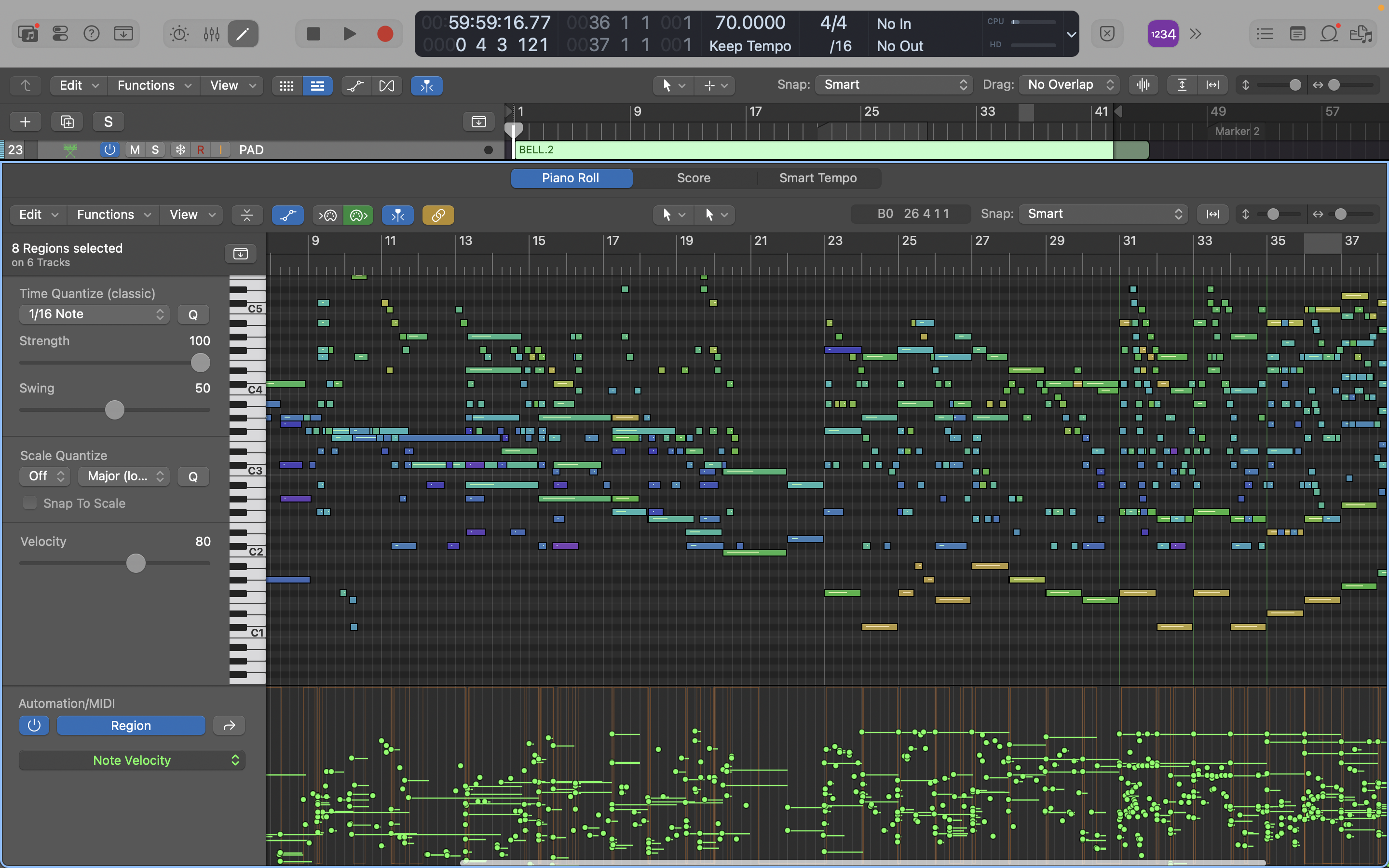Click the Swing slider handle
This screenshot has height=868, width=1389.
[115, 410]
